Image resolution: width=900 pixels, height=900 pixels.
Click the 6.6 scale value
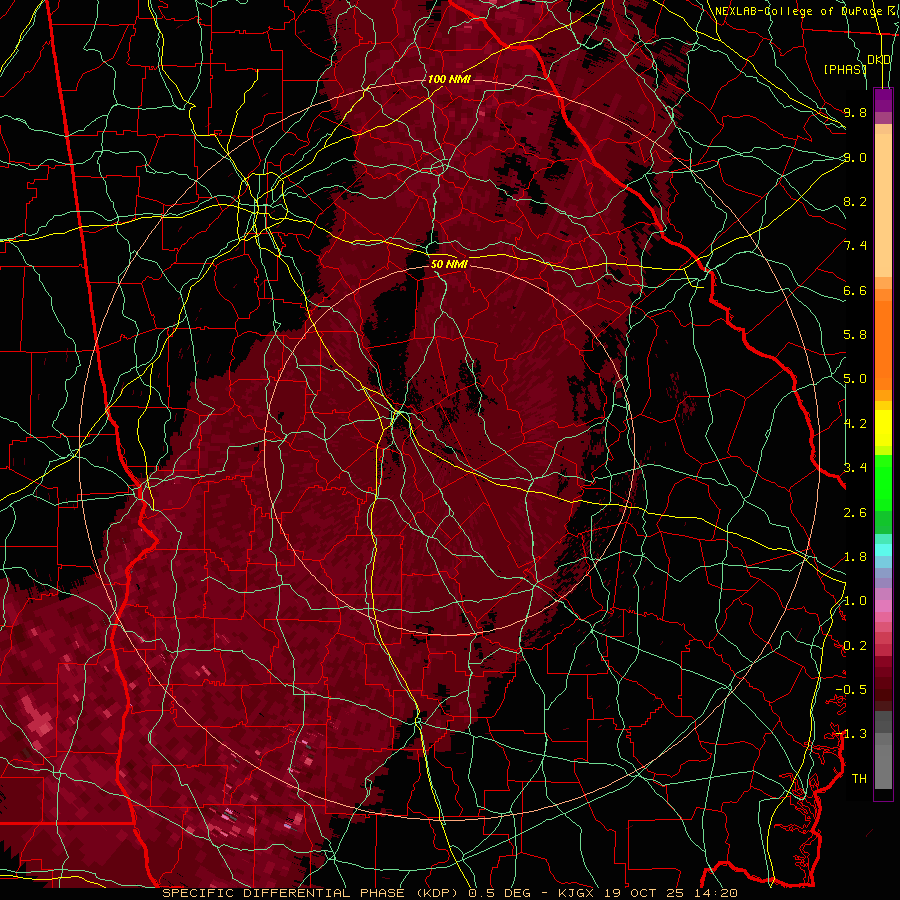coord(855,290)
